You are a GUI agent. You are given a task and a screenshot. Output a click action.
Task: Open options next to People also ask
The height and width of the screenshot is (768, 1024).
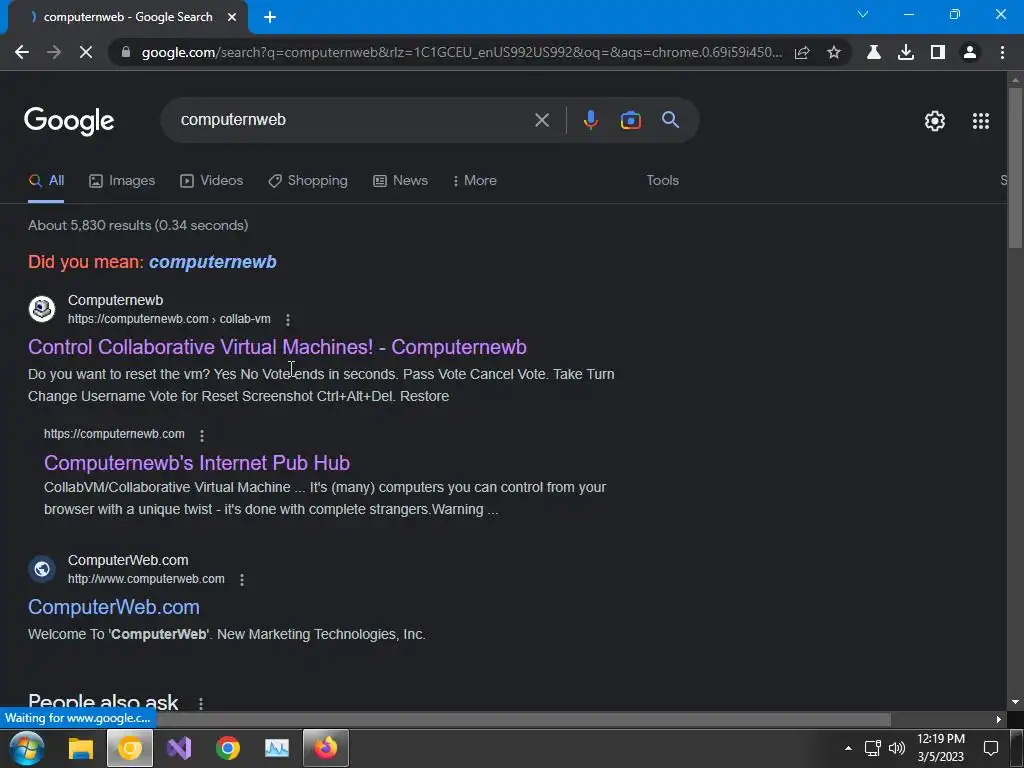(x=200, y=703)
